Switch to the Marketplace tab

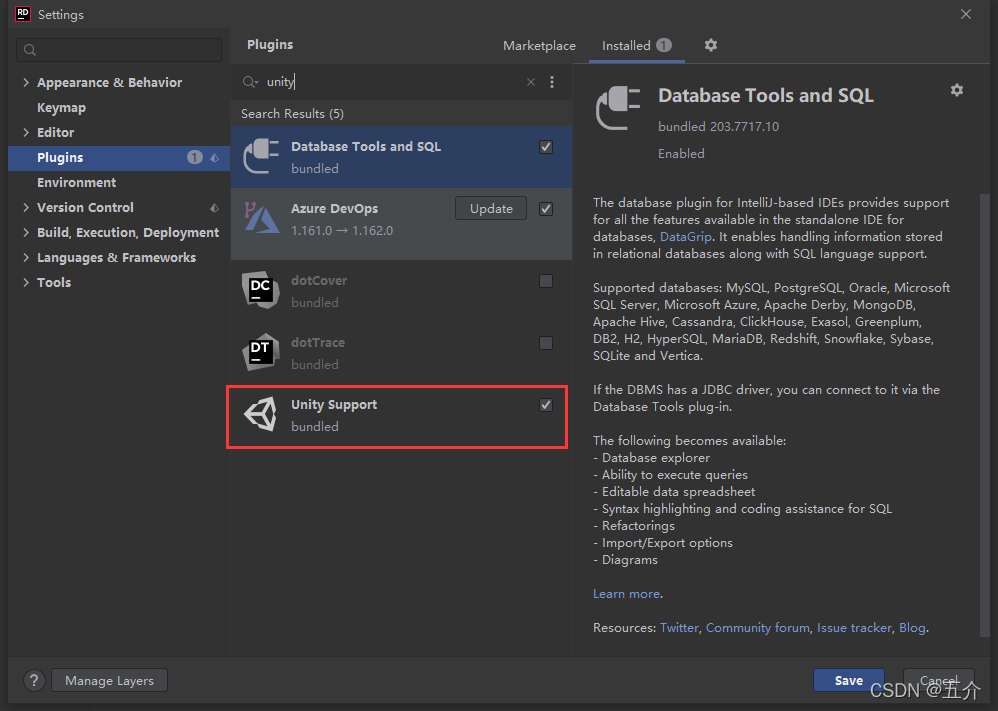coord(539,46)
